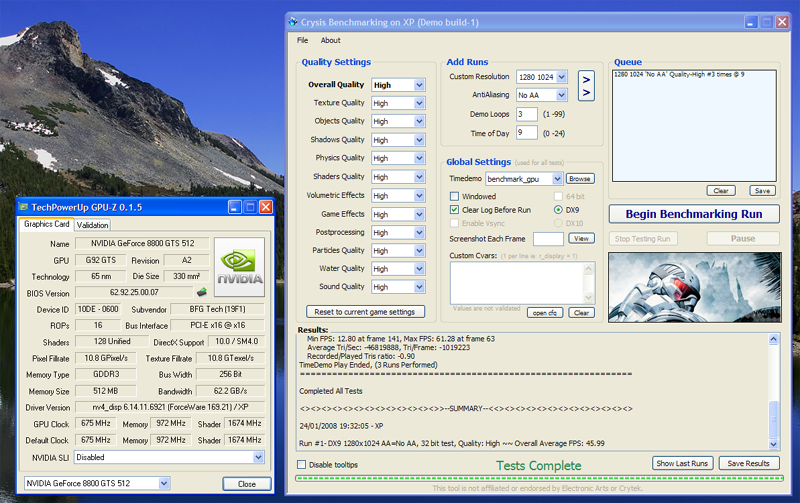Image resolution: width=800 pixels, height=503 pixels.
Task: Click the Results scrollbar down arrow
Action: click(x=773, y=444)
